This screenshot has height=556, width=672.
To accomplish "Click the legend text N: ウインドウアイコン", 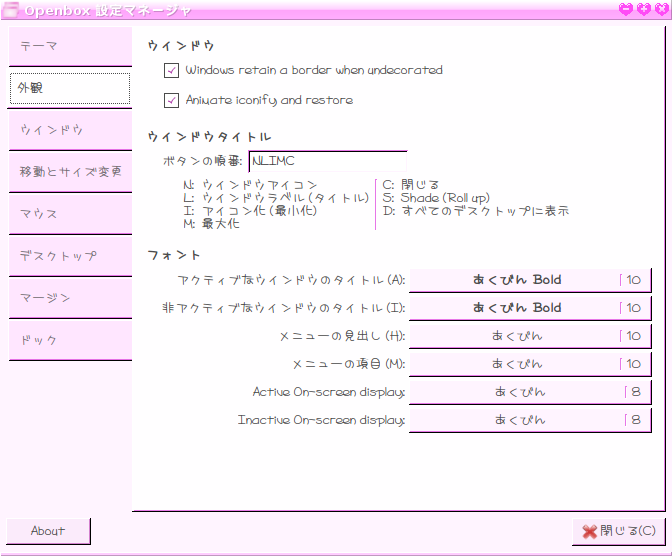I will click(x=250, y=185).
